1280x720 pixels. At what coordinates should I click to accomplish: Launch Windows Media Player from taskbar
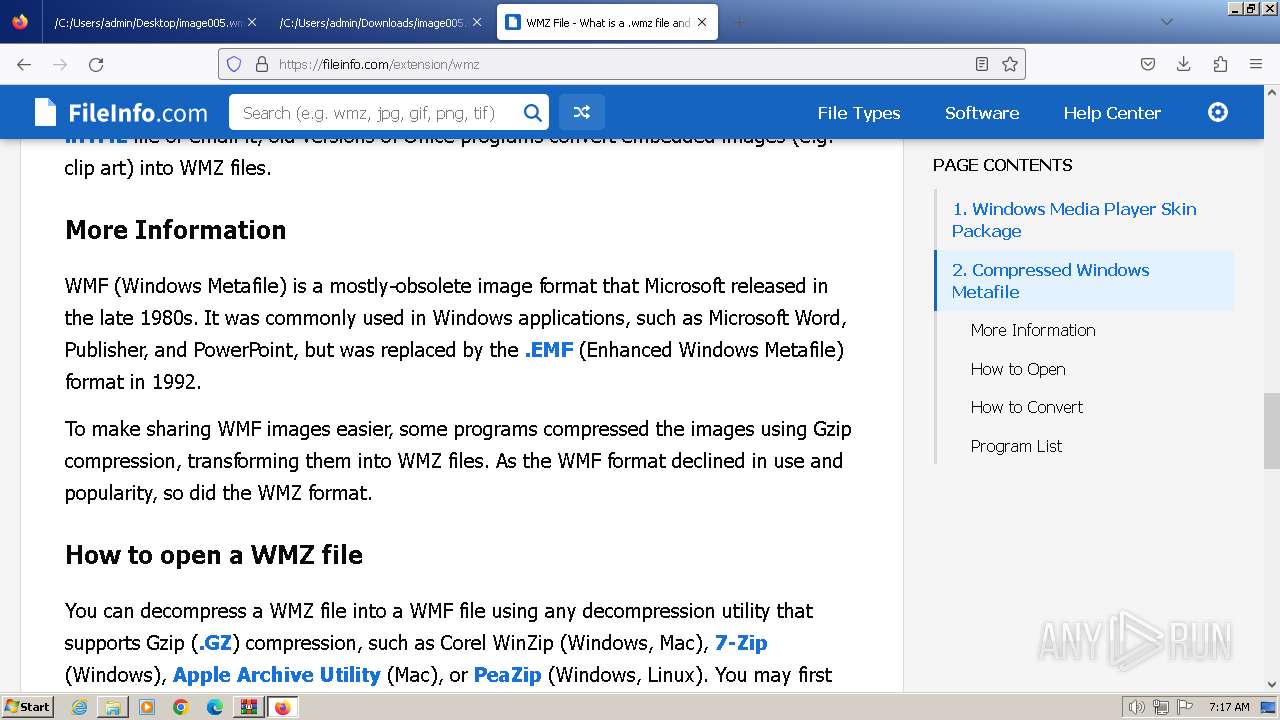point(147,707)
